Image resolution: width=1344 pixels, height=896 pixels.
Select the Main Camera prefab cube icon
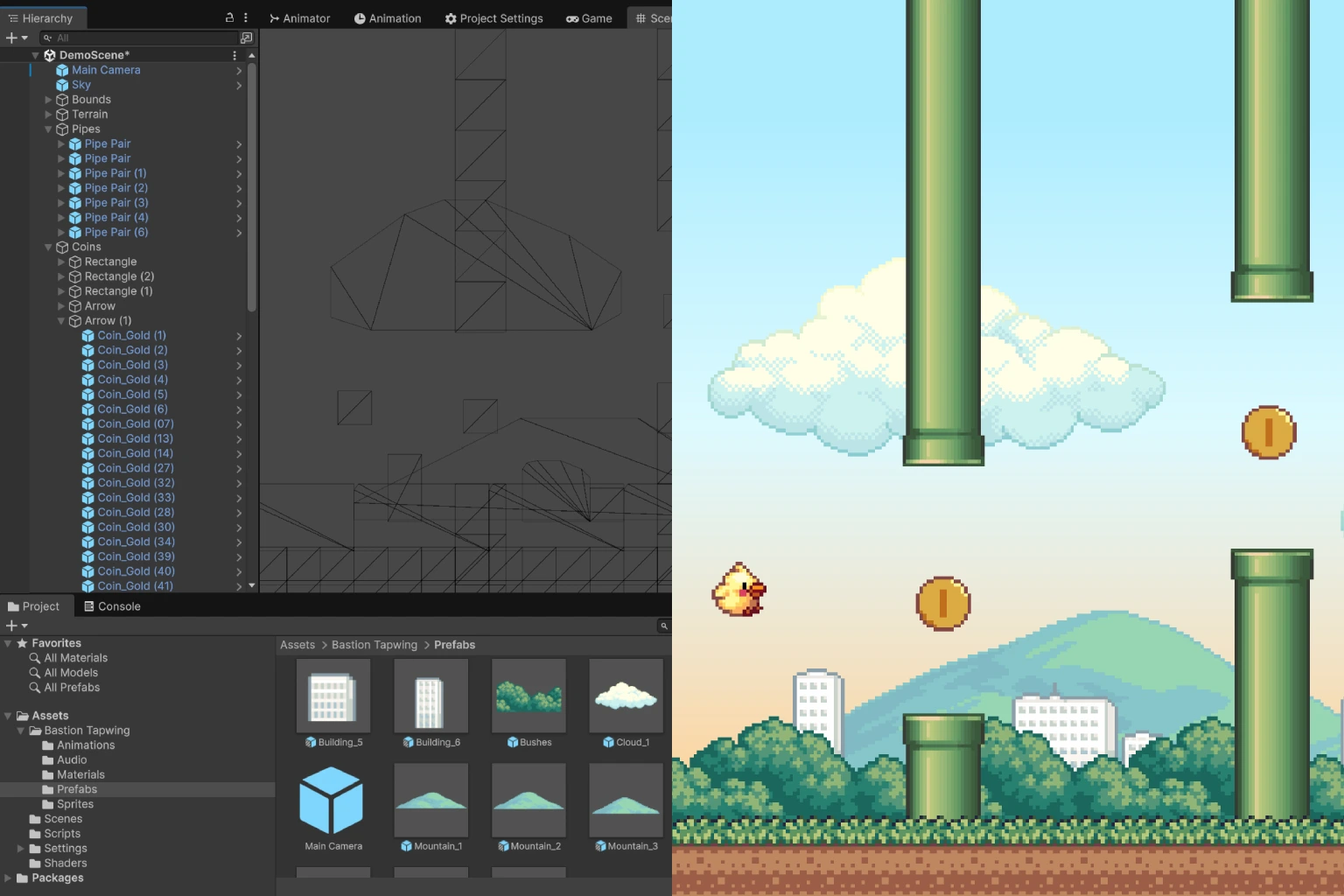62,70
